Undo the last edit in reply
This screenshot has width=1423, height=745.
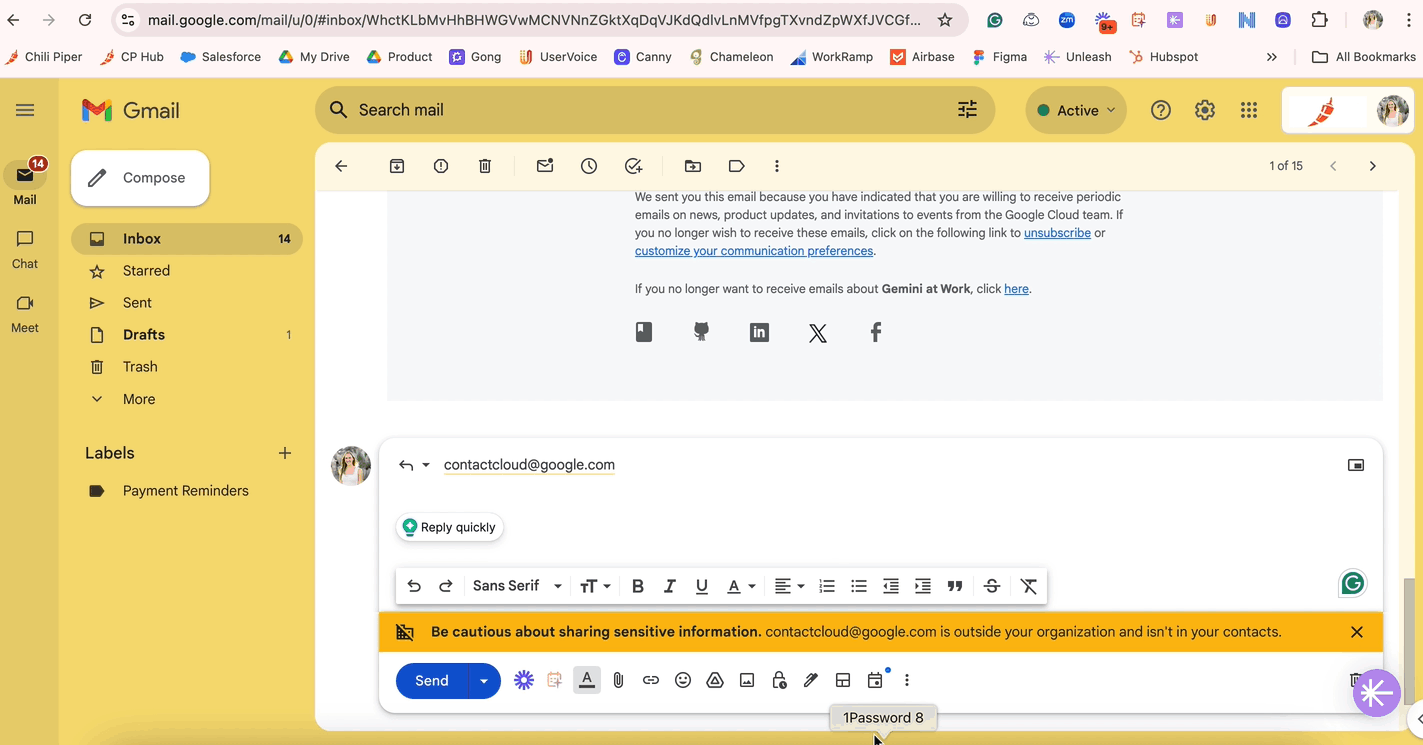coord(414,586)
